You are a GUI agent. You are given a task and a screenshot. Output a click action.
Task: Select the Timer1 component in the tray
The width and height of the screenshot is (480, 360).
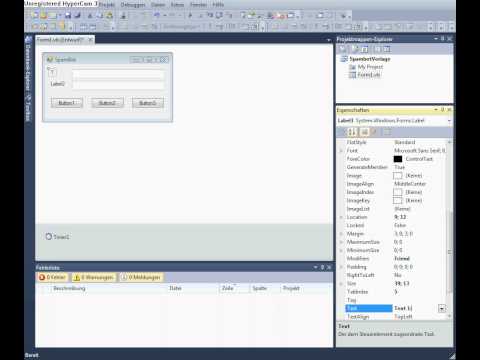(57, 237)
